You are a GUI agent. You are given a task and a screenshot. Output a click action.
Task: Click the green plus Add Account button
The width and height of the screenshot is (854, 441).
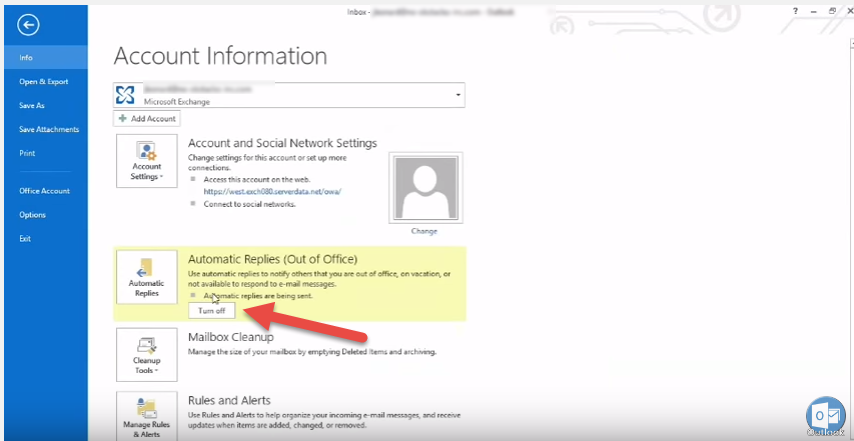(147, 118)
